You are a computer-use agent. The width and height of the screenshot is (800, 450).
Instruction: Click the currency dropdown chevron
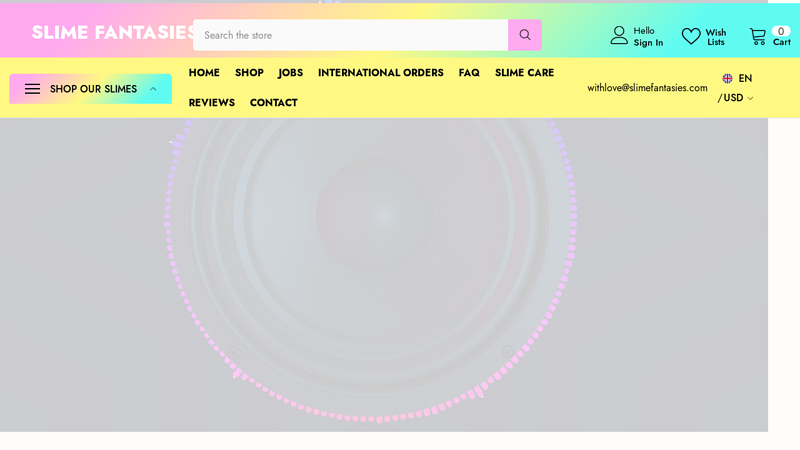(750, 98)
